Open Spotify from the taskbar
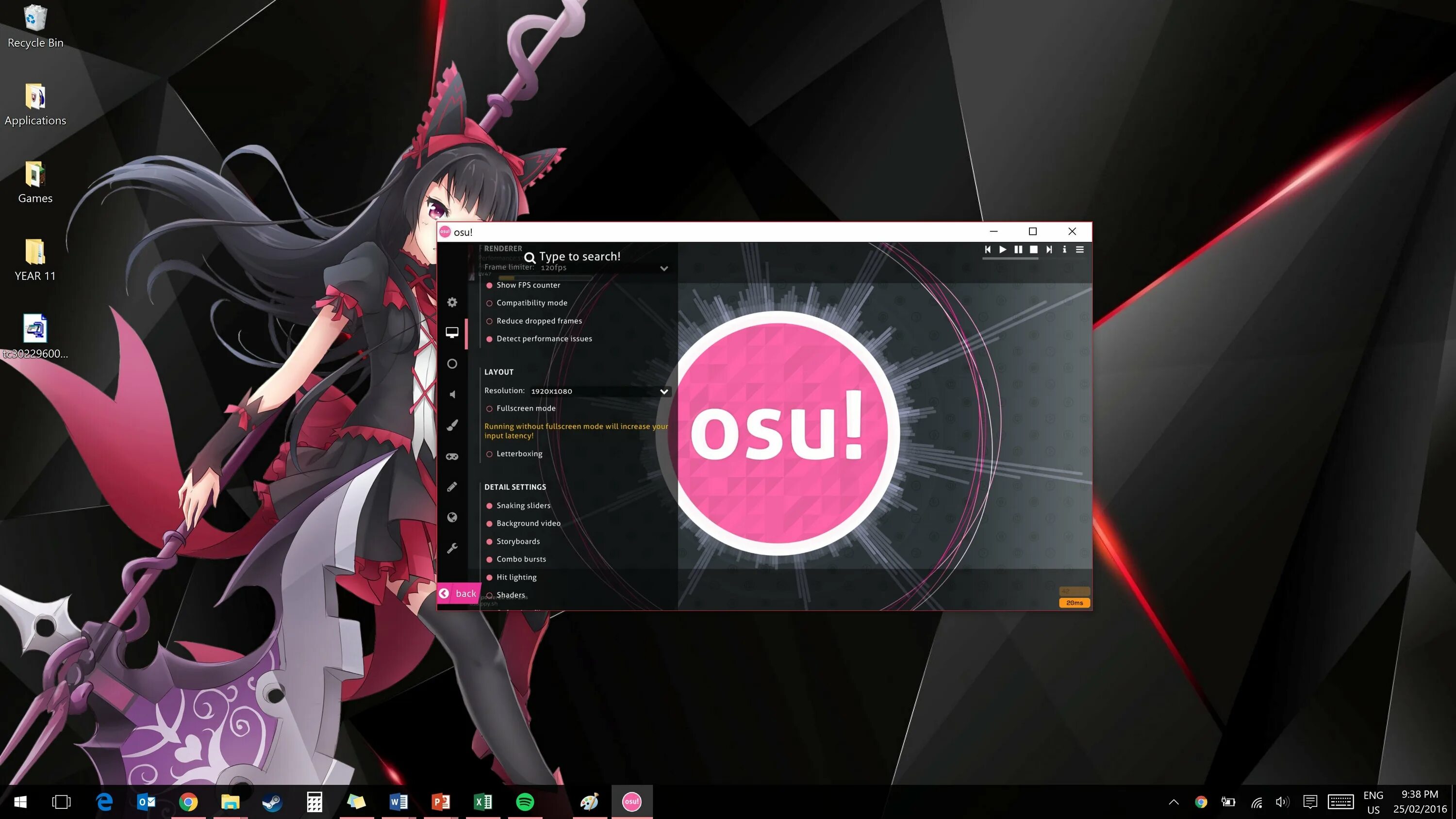The image size is (1456, 819). click(525, 802)
